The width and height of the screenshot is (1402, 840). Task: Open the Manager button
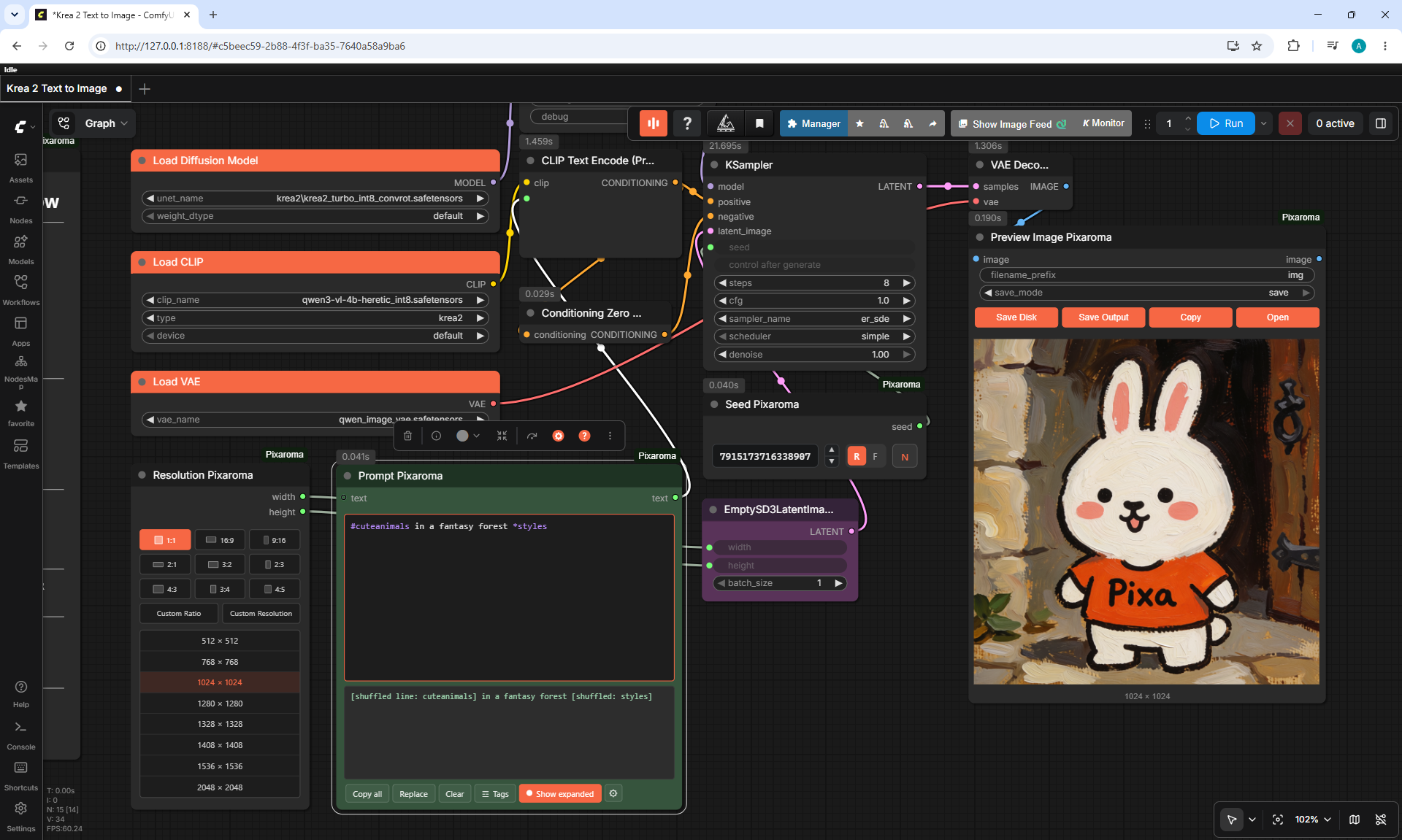tap(814, 123)
